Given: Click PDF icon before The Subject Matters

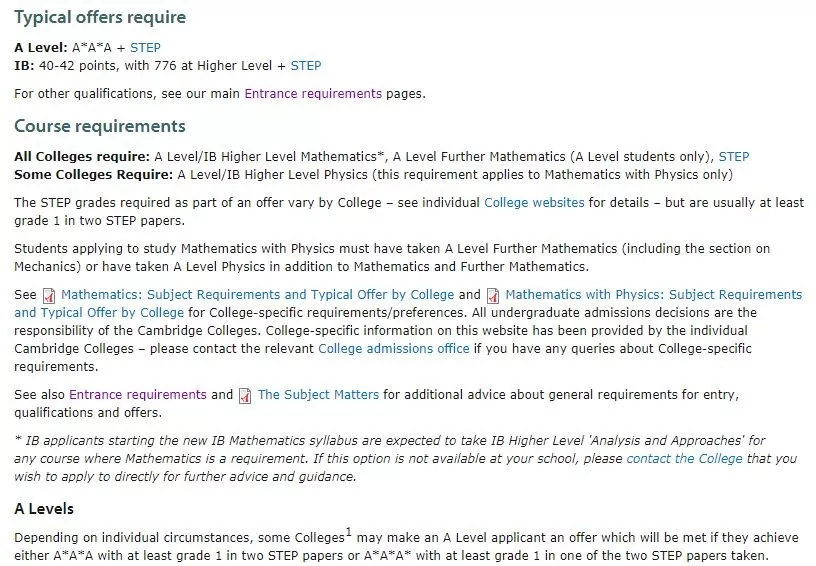Looking at the screenshot, I should (245, 396).
